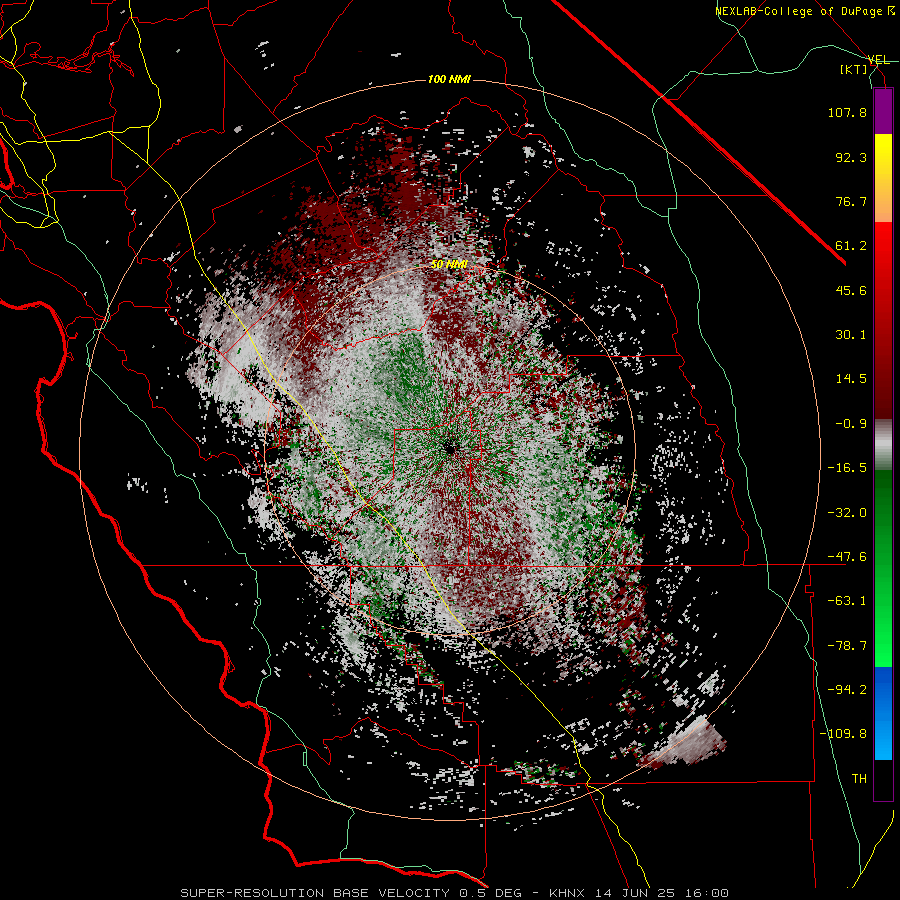Select the 92.3 legend value
The height and width of the screenshot is (900, 900).
851,157
